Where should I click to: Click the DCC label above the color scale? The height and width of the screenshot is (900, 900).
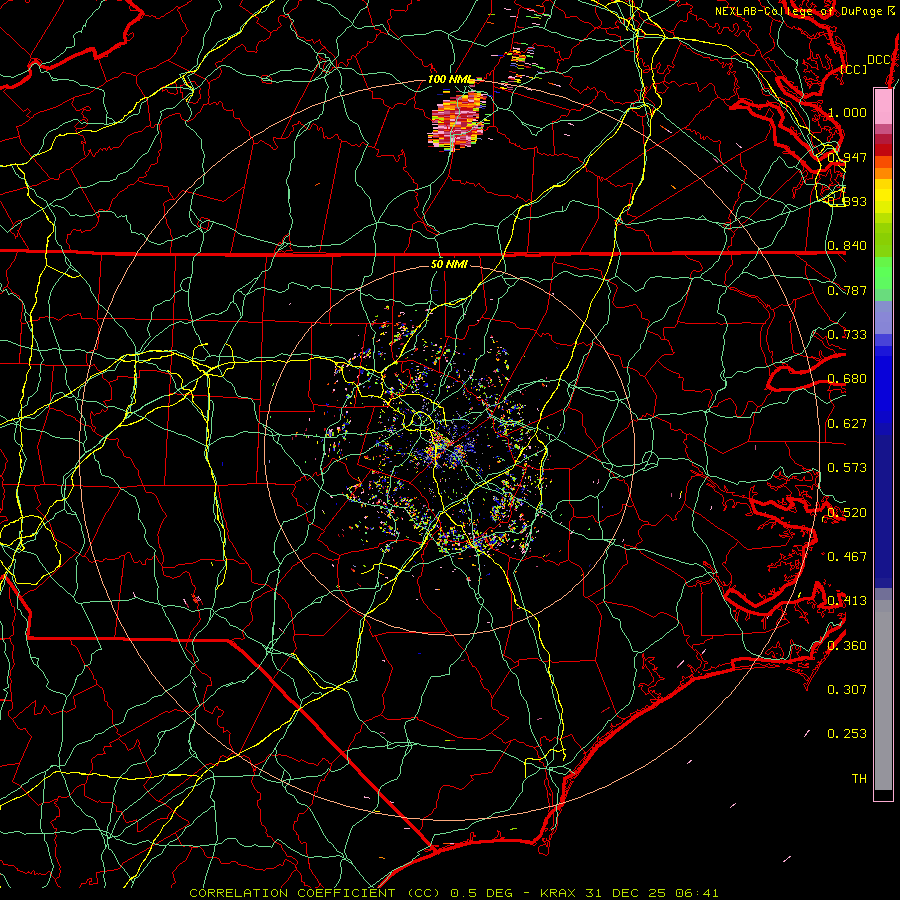point(879,60)
